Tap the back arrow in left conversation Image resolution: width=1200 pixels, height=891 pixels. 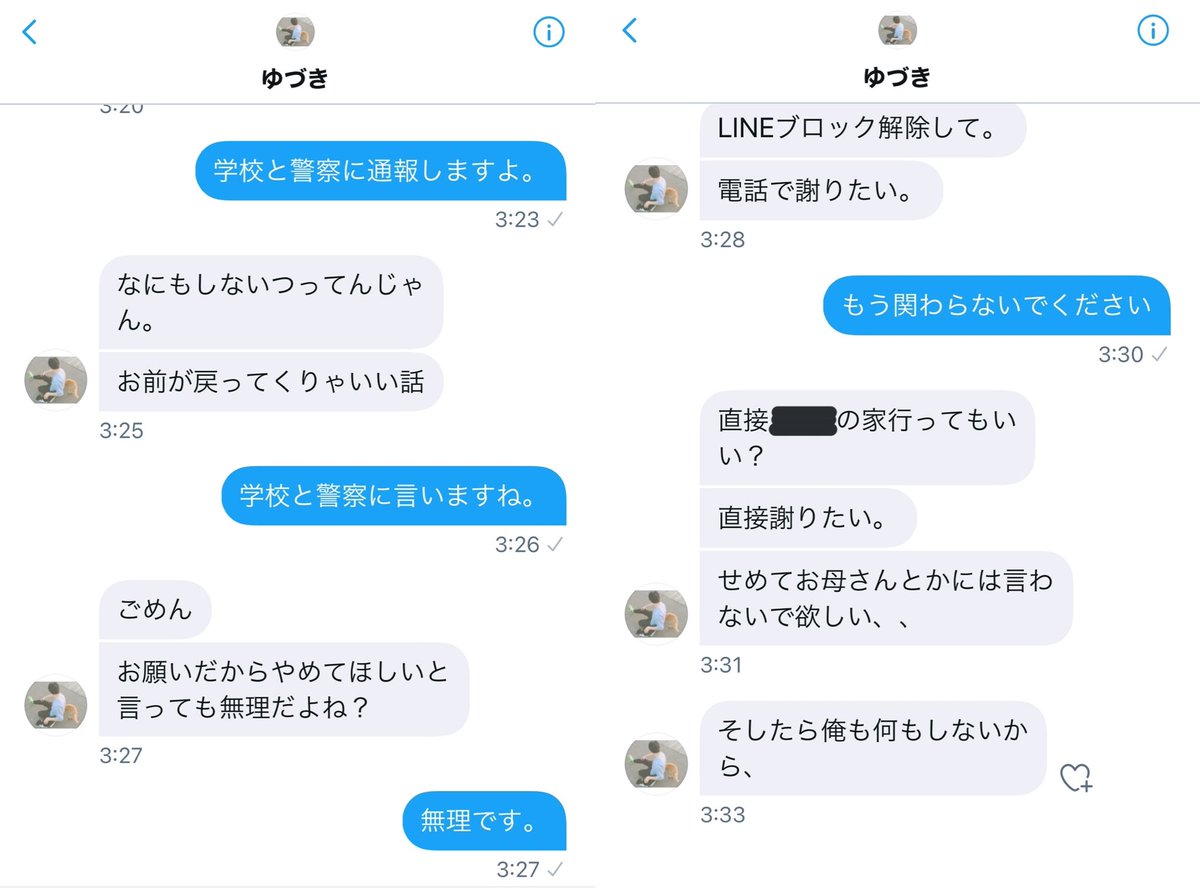coord(29,32)
